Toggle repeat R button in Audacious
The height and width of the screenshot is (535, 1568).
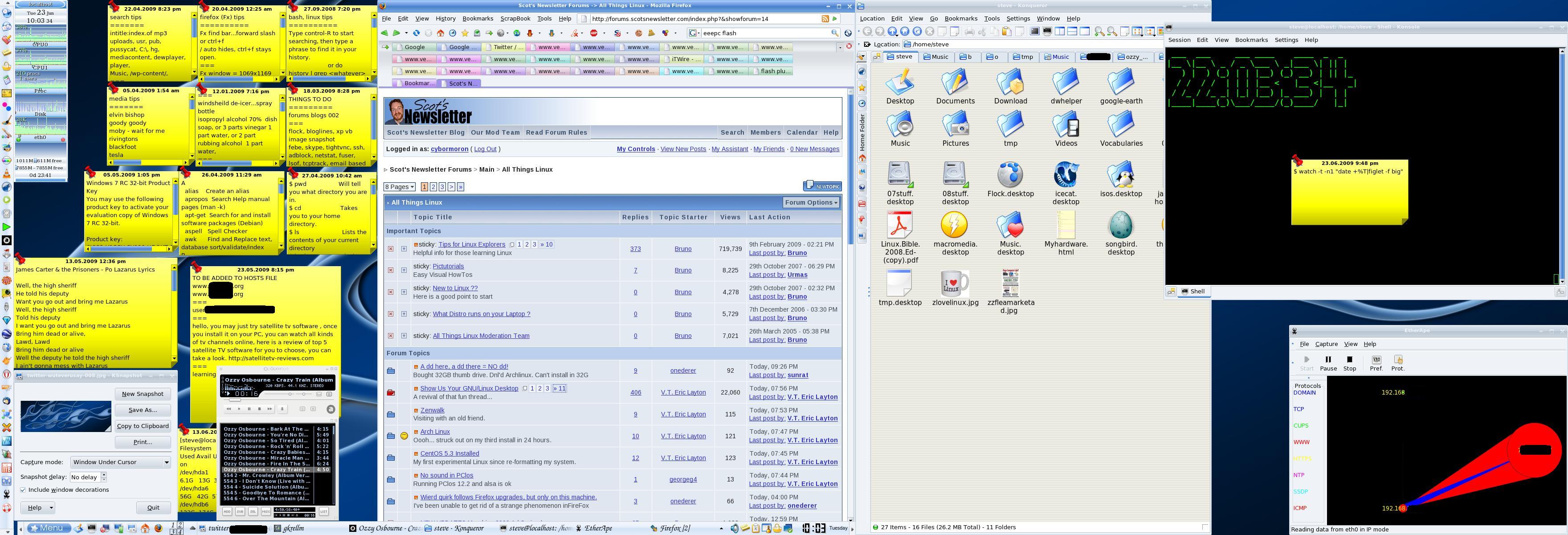pos(314,409)
